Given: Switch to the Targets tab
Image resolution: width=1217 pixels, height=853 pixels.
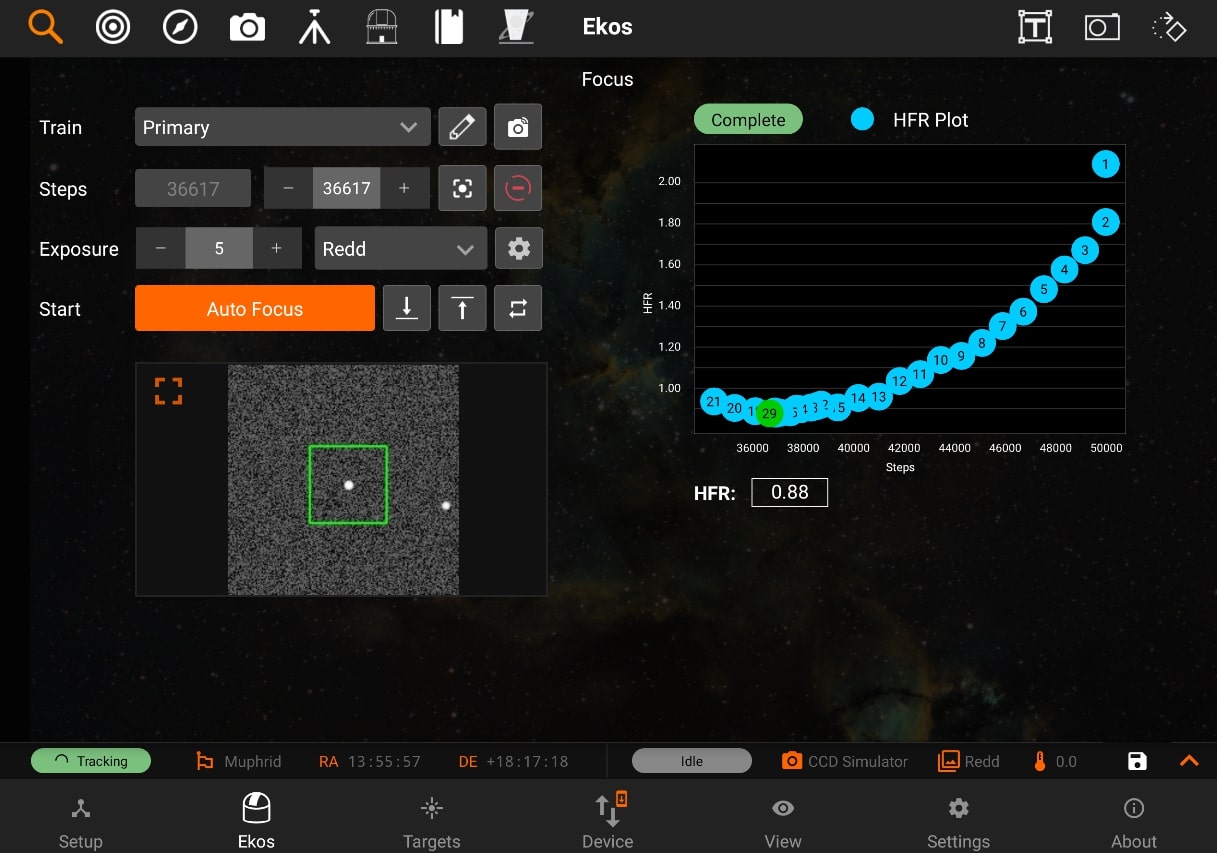Looking at the screenshot, I should click(431, 822).
